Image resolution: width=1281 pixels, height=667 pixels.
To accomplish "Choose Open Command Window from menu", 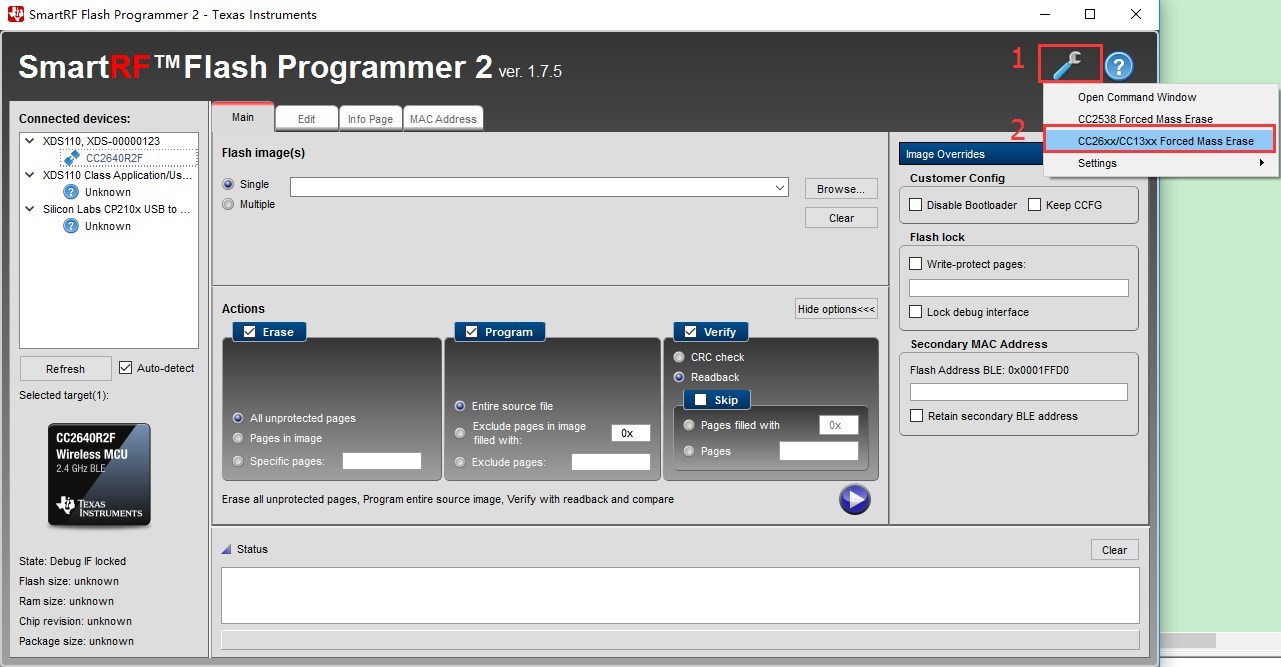I will (1160, 97).
